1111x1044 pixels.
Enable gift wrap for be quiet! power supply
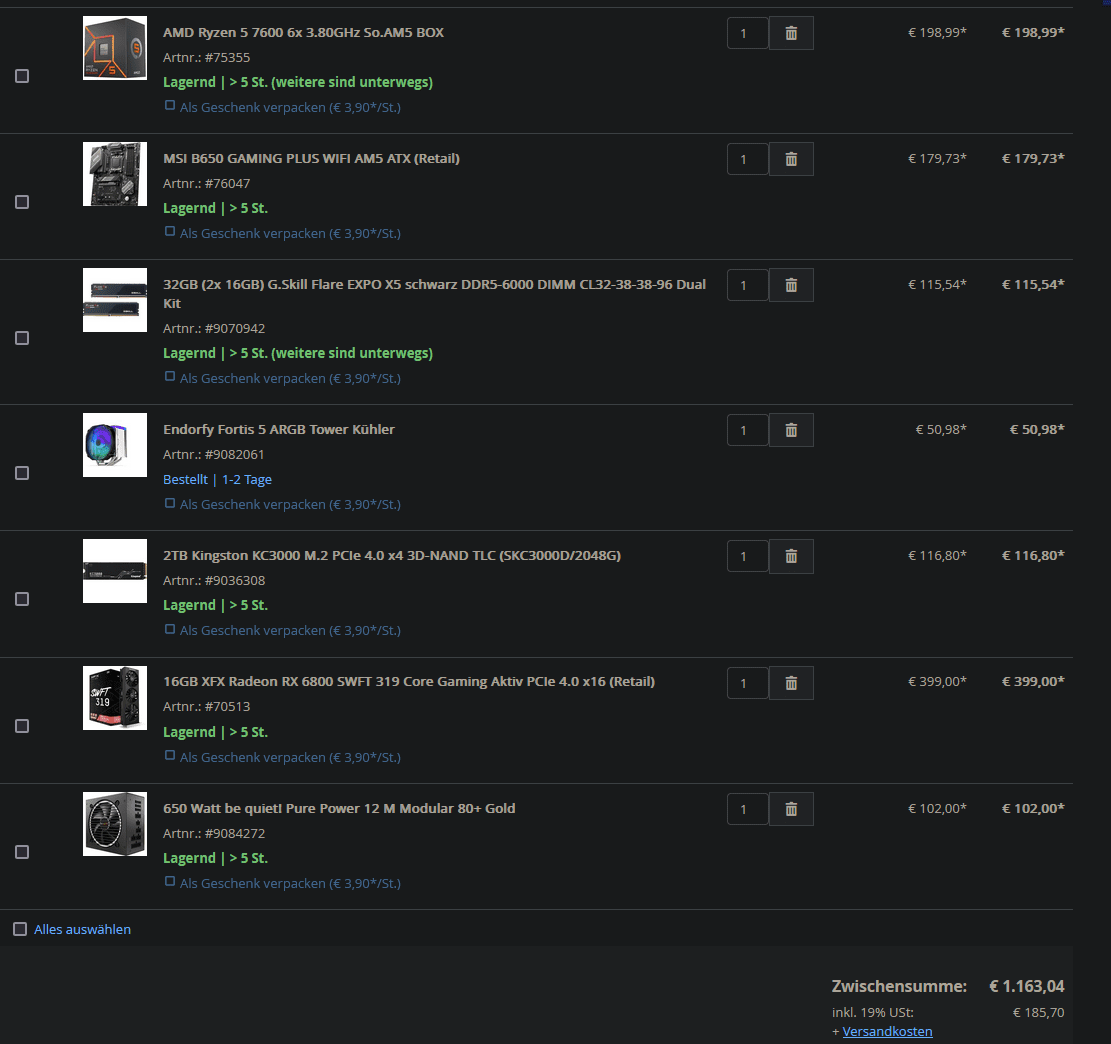(170, 882)
